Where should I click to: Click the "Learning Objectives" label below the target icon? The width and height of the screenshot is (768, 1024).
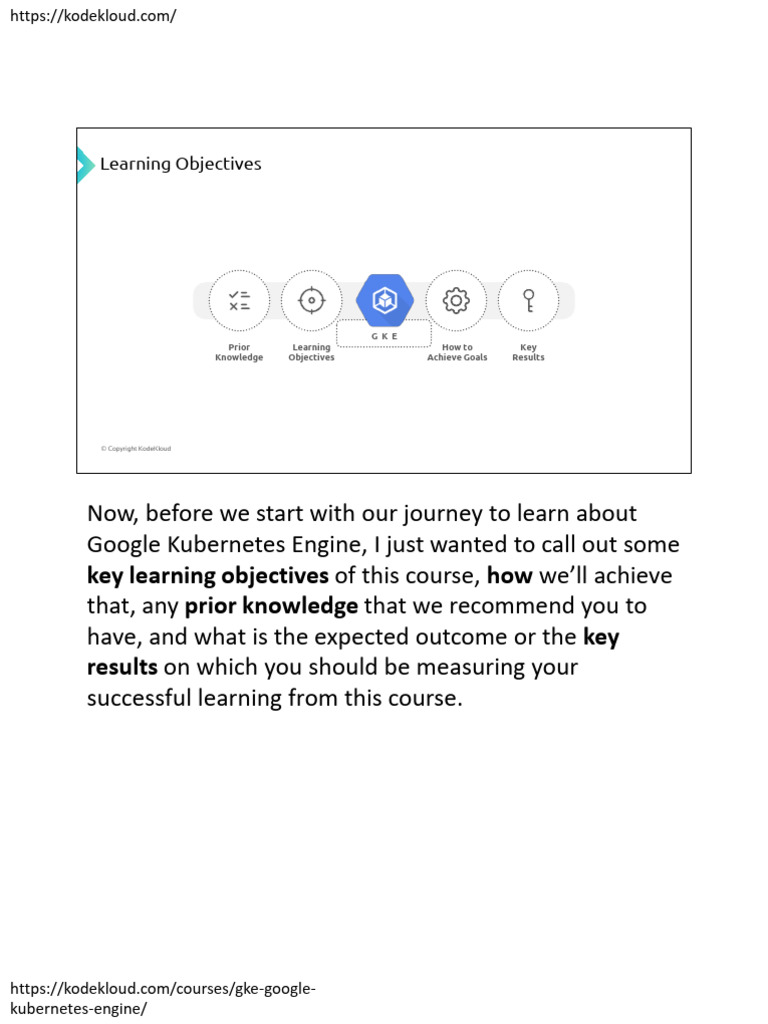pos(311,353)
